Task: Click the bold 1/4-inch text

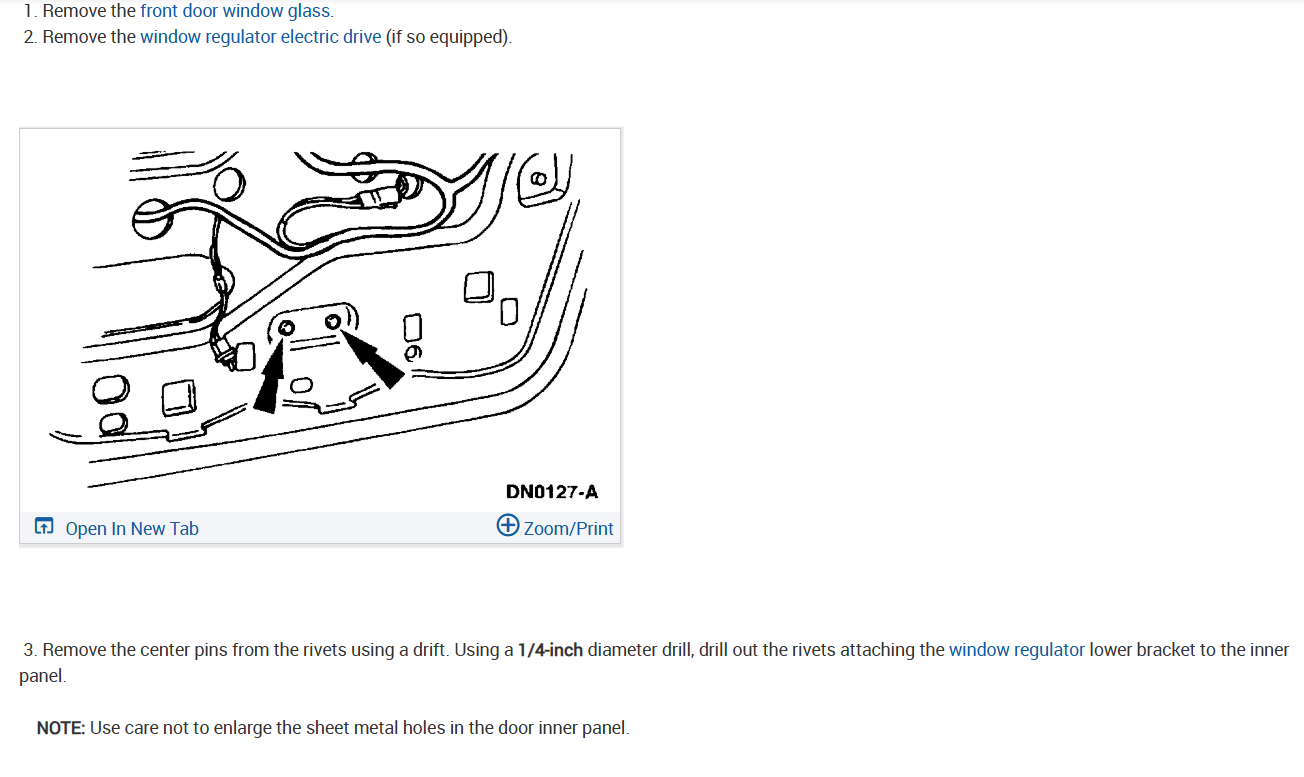Action: (x=550, y=650)
